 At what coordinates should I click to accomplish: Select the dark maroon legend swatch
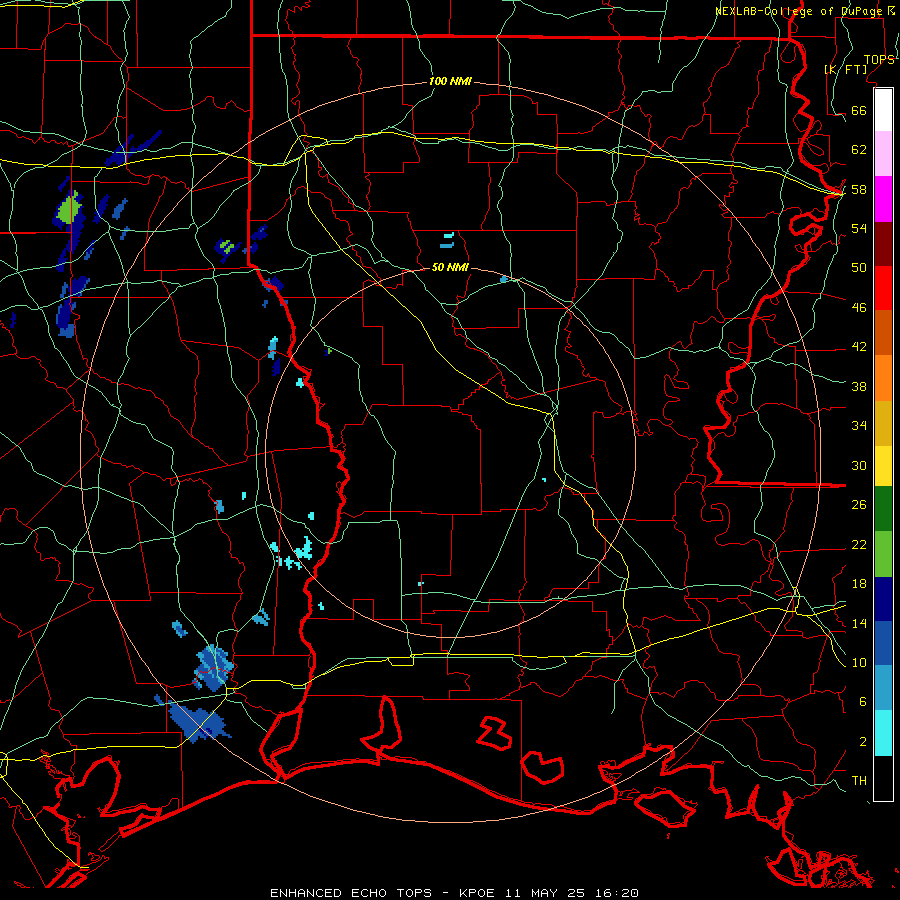[883, 244]
